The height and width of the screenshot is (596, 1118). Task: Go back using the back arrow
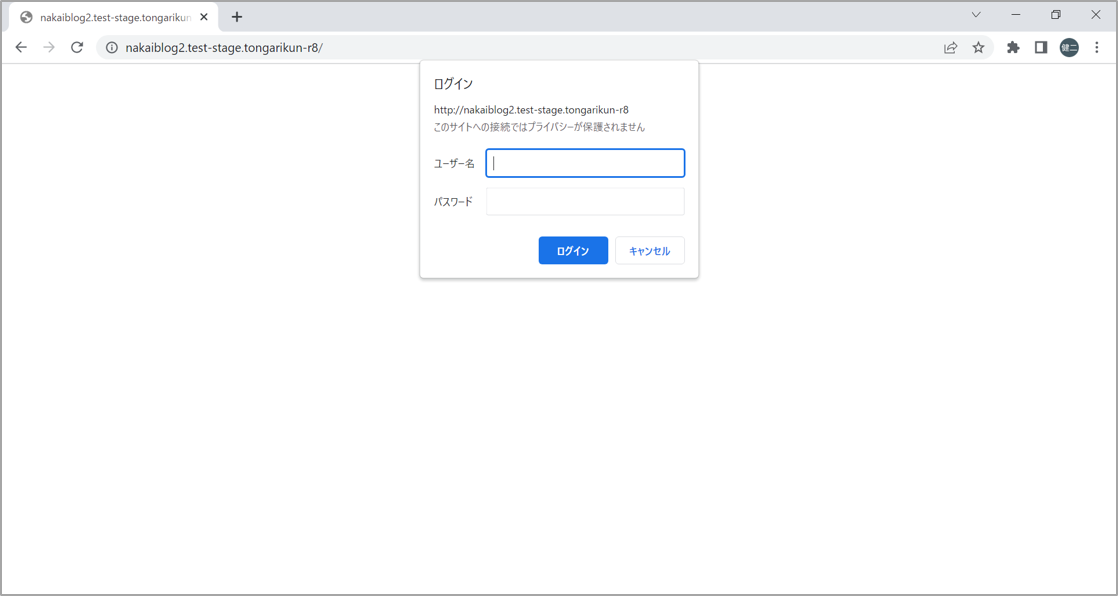21,48
